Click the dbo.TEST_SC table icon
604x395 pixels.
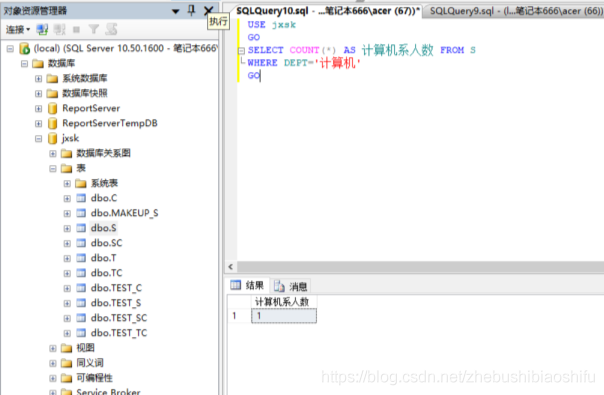(x=81, y=318)
